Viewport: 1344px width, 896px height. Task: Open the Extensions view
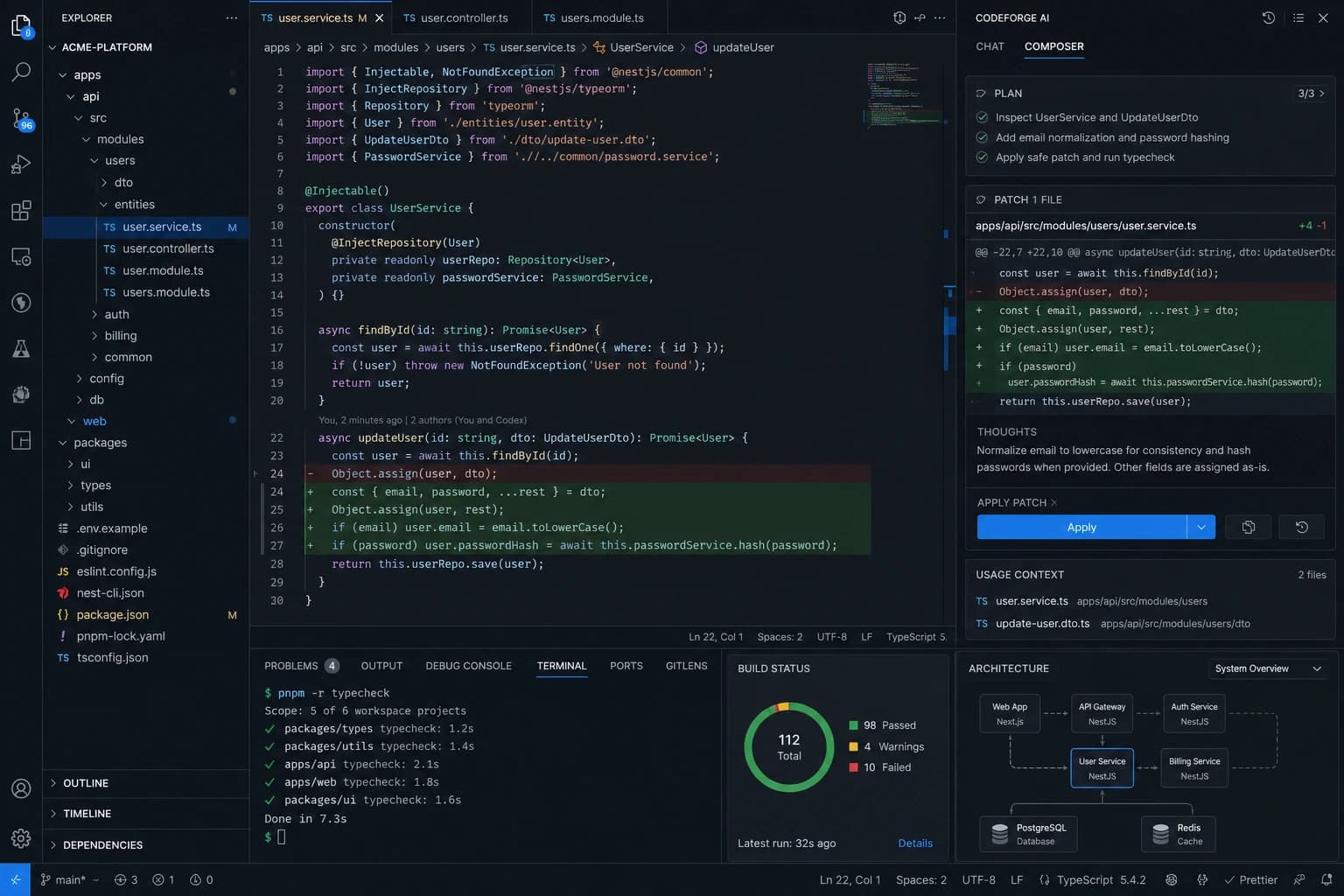click(x=21, y=211)
